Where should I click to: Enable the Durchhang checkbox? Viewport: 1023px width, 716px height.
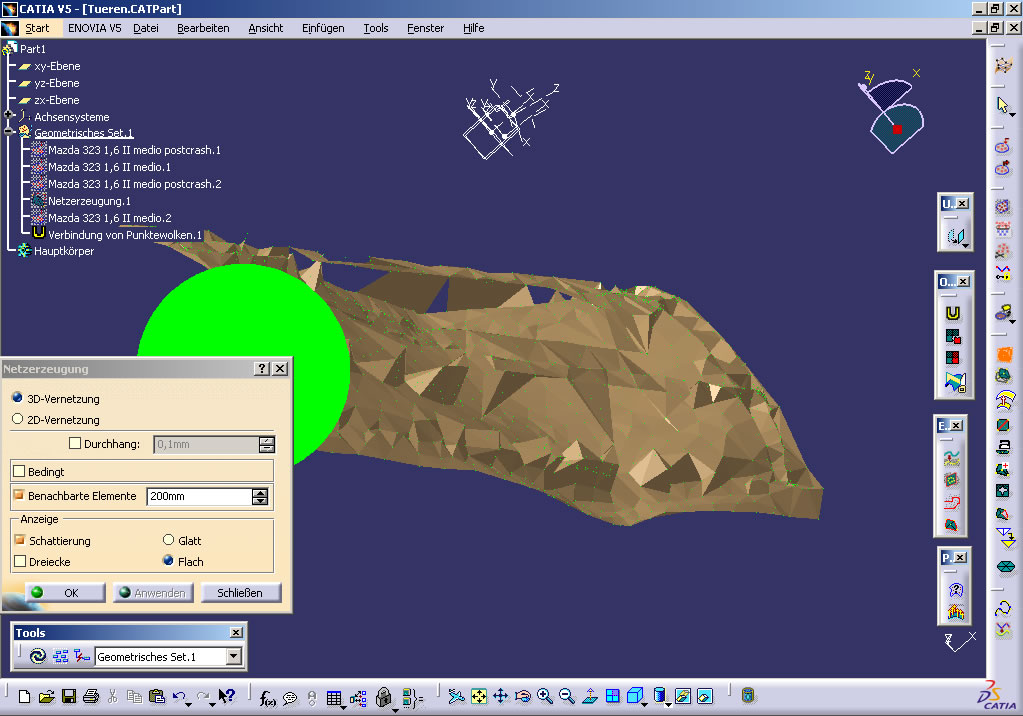point(74,443)
